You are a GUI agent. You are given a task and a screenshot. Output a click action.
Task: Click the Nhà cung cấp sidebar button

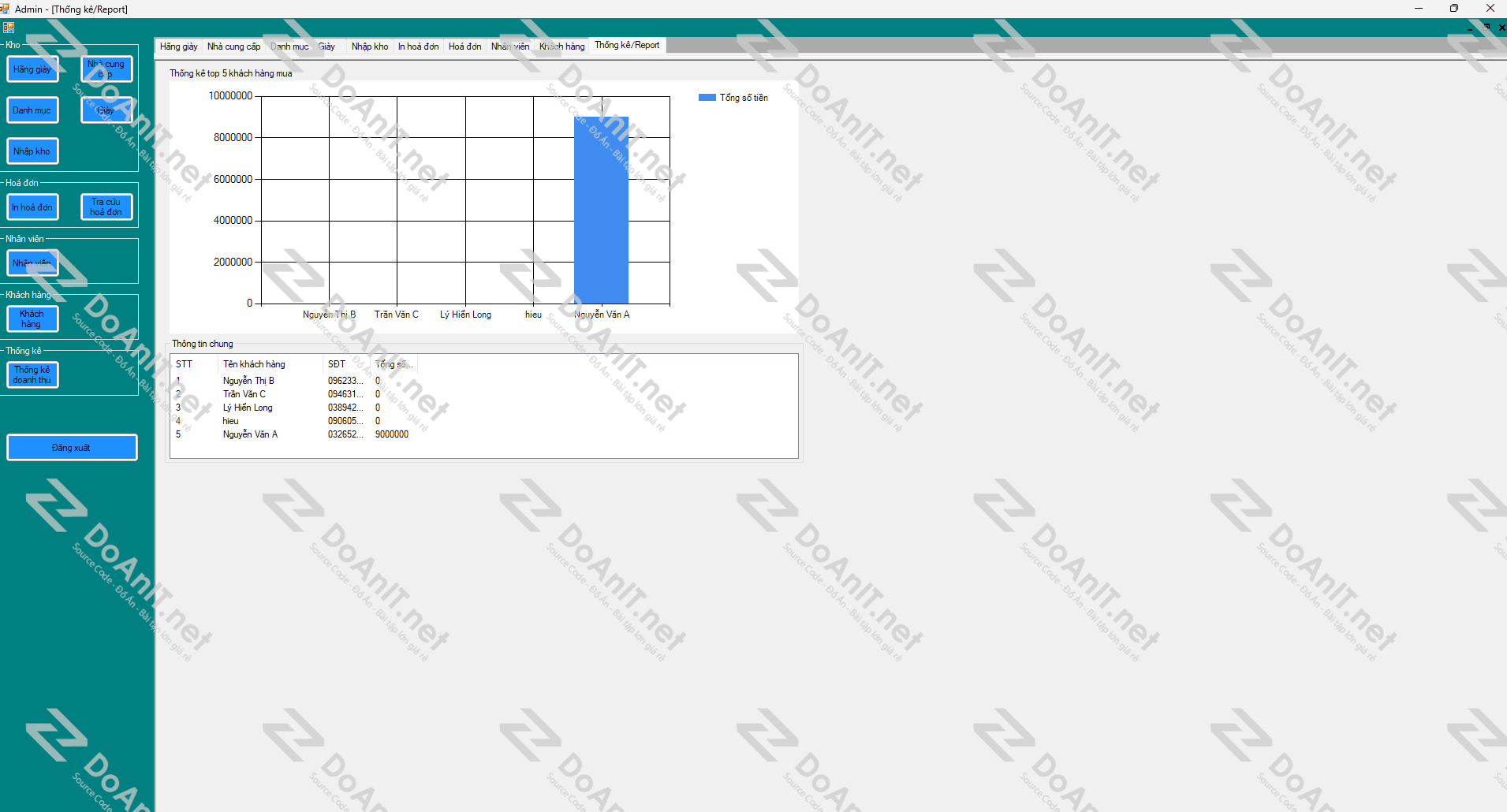tap(106, 69)
